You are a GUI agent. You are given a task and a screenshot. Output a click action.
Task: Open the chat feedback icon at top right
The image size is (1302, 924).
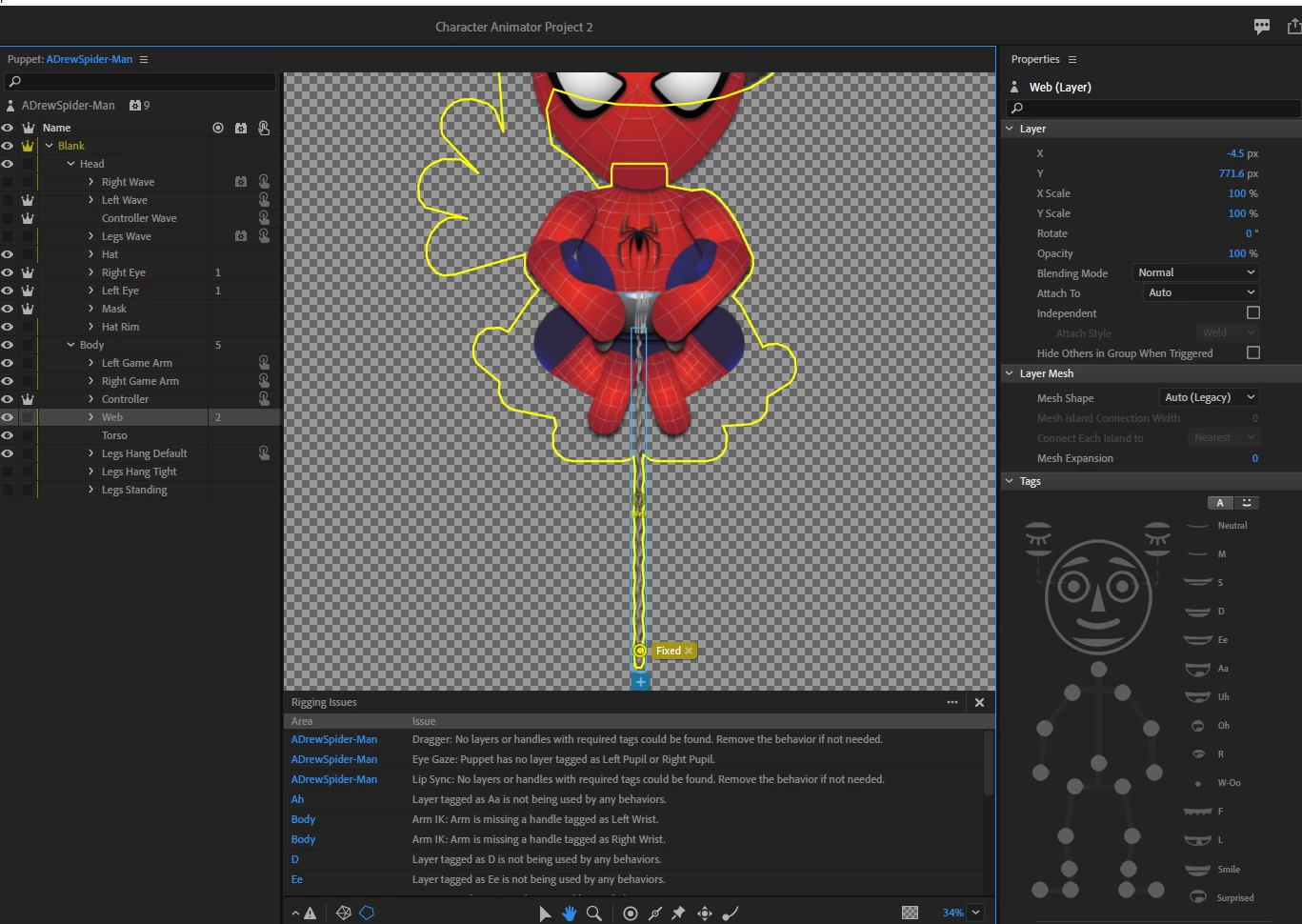(1262, 27)
